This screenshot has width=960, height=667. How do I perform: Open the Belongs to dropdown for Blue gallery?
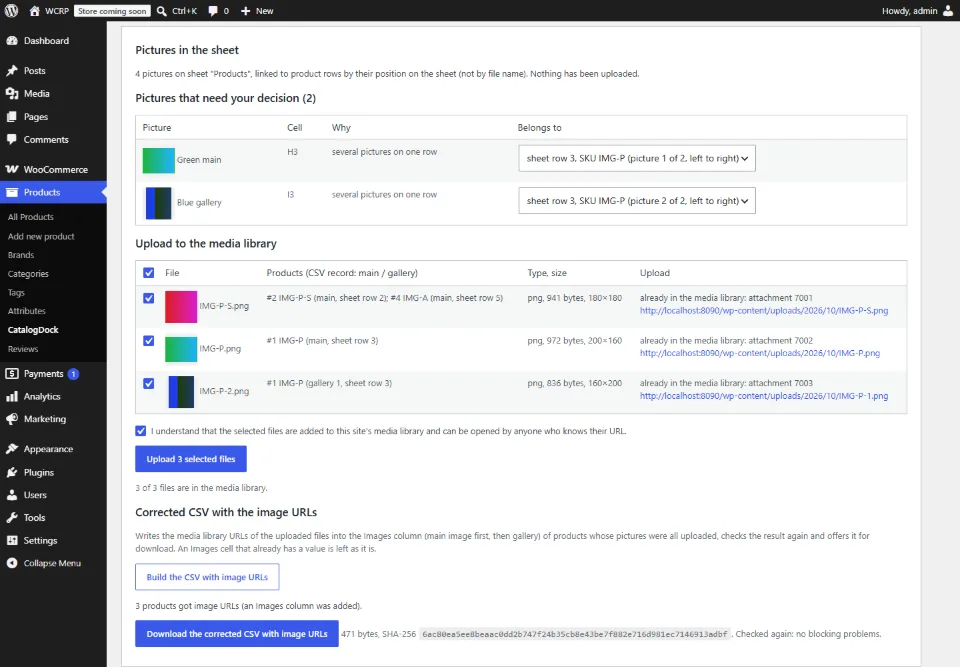(637, 201)
